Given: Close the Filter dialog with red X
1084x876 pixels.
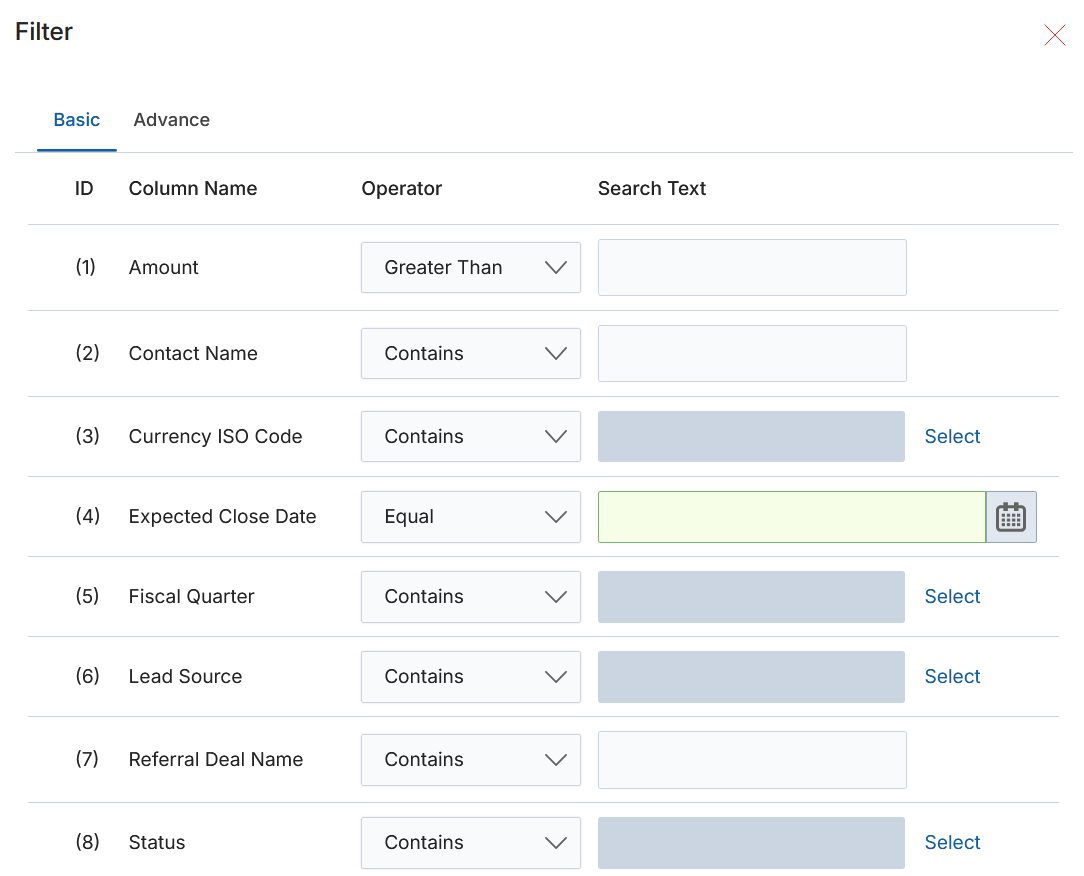Looking at the screenshot, I should click(1054, 35).
